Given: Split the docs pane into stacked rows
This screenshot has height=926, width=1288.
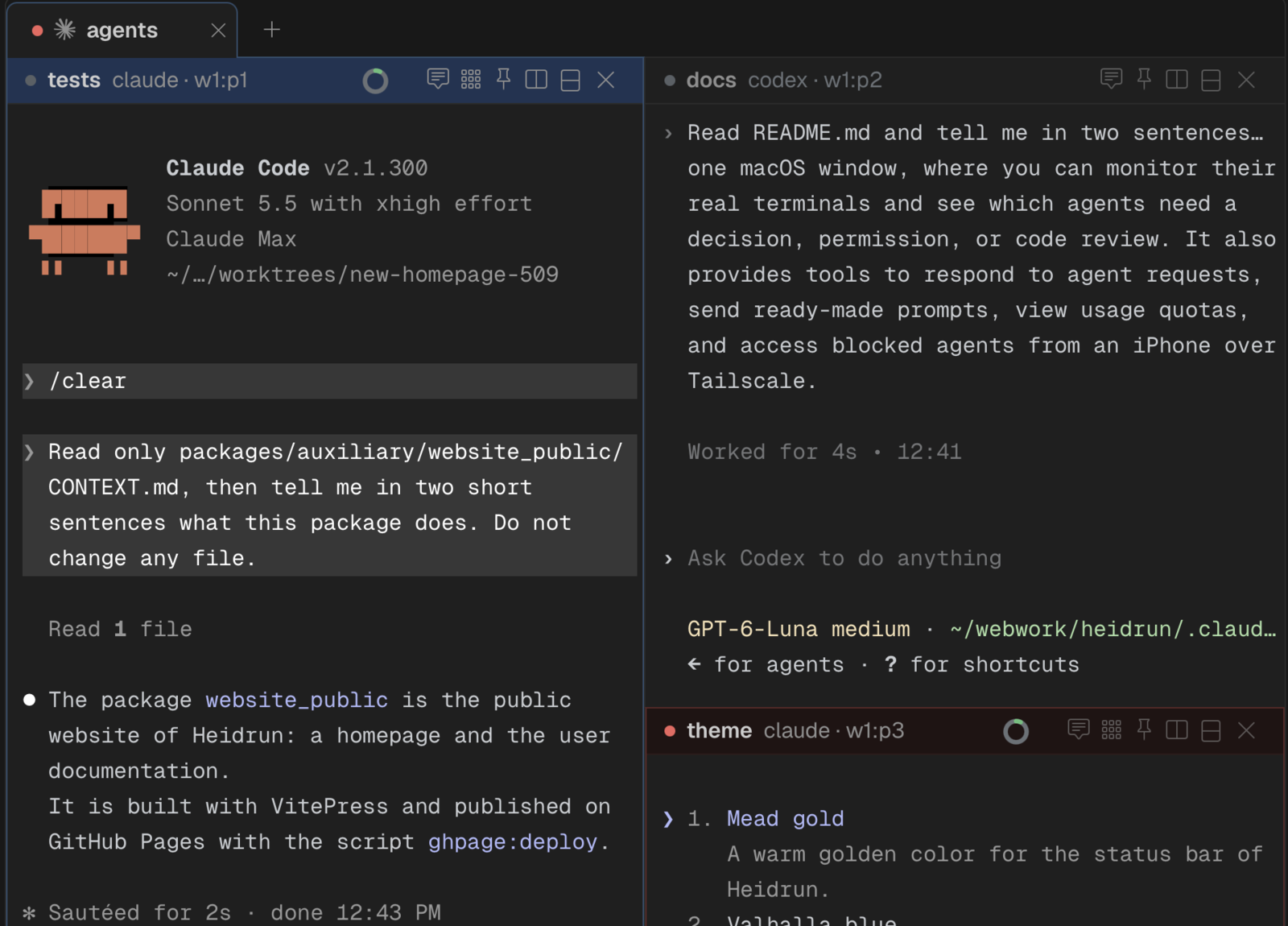Looking at the screenshot, I should (1212, 80).
